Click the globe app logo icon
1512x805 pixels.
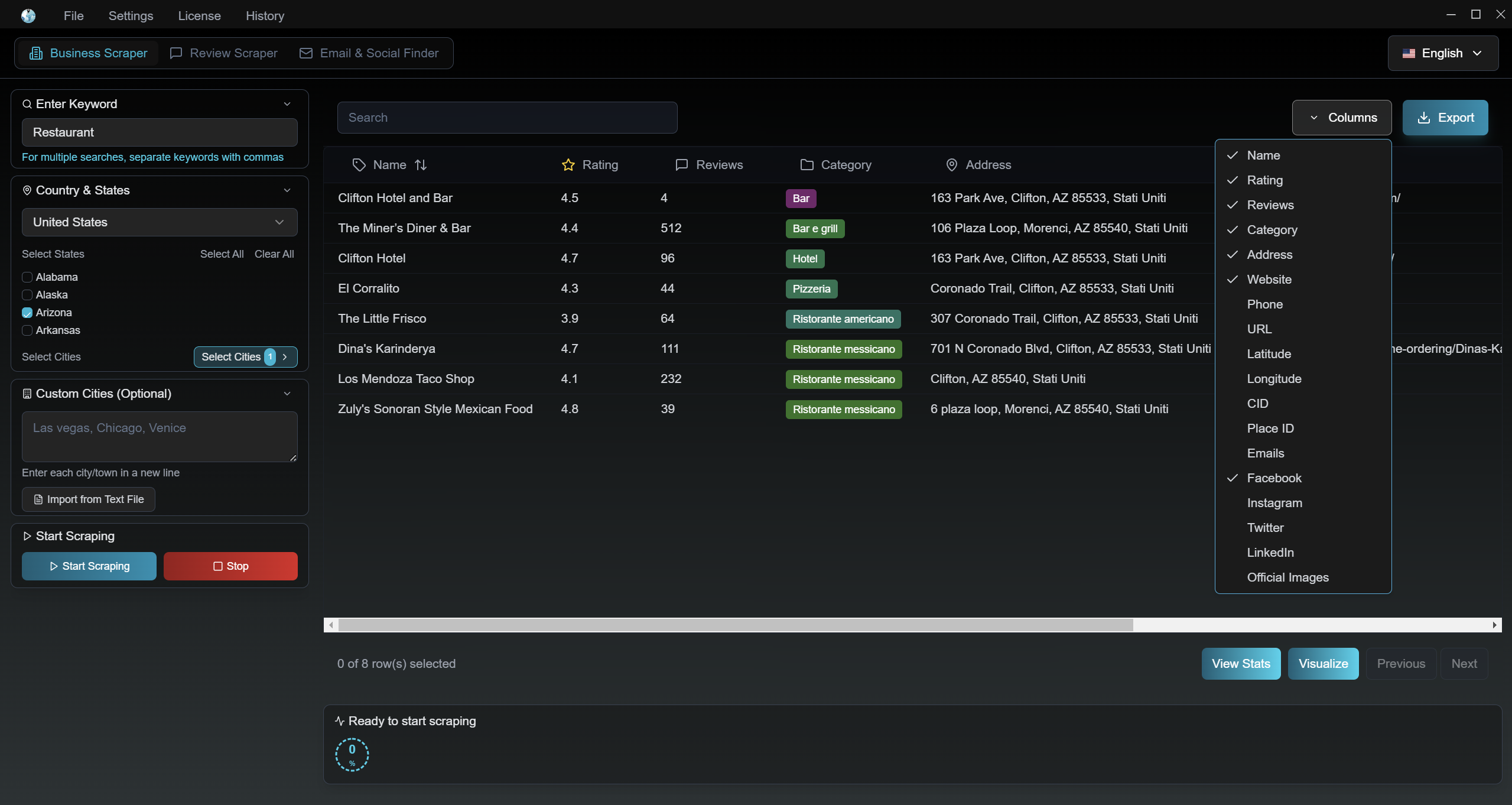point(28,16)
